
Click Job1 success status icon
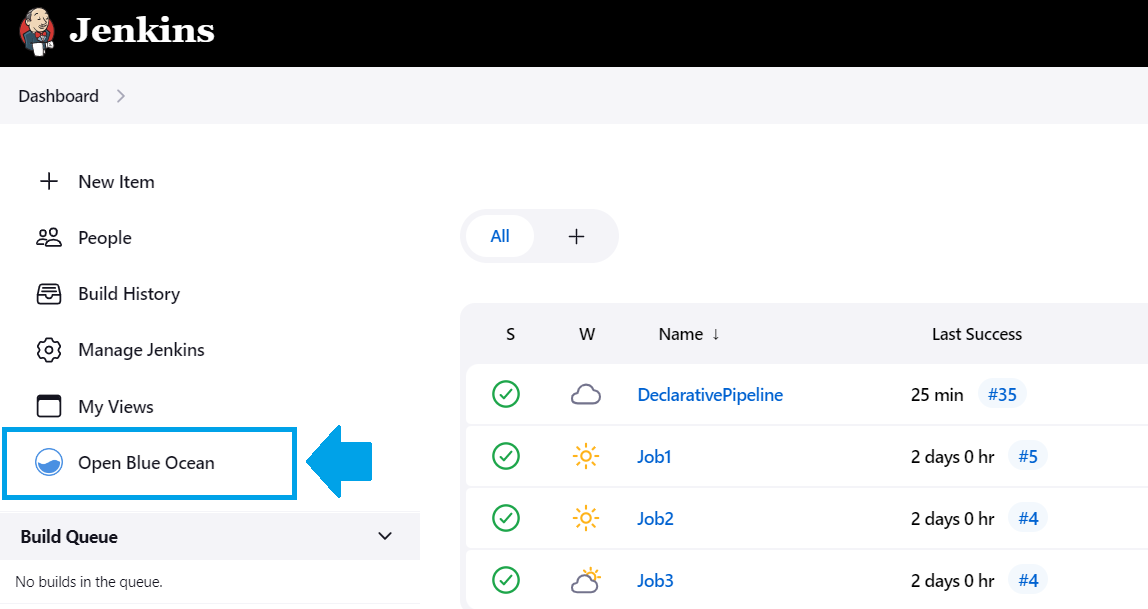coord(506,457)
